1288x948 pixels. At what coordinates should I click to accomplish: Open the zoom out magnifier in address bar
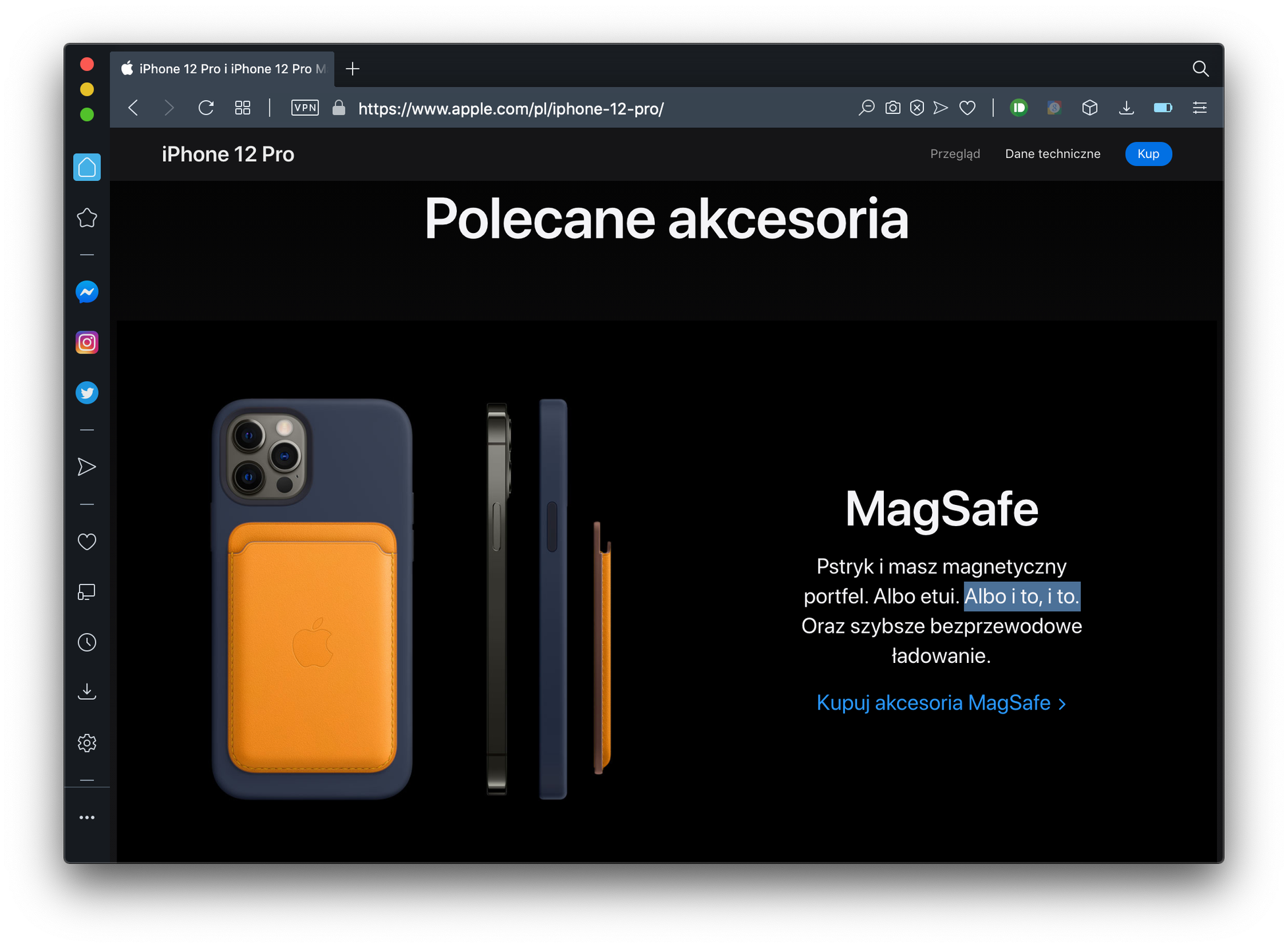click(867, 108)
